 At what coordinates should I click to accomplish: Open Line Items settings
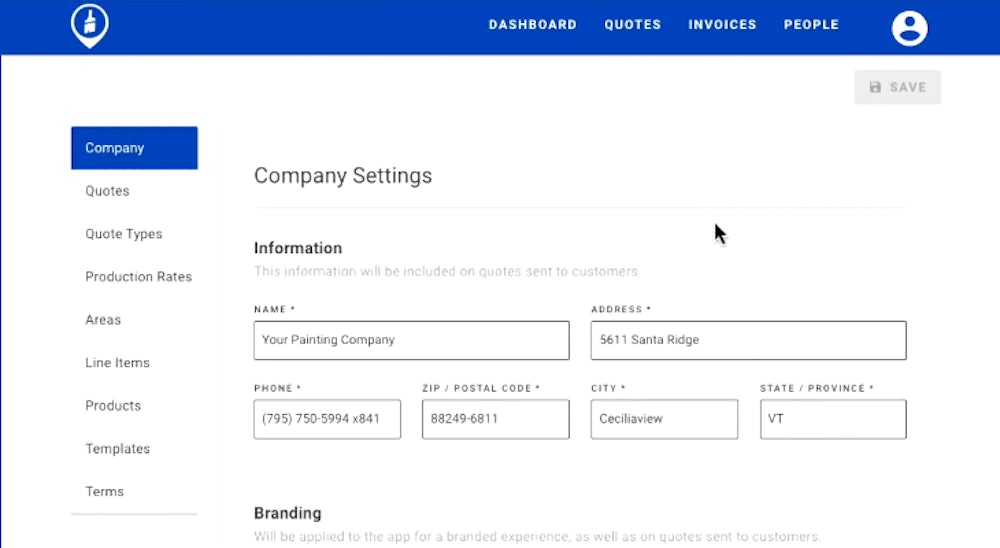pyautogui.click(x=117, y=363)
